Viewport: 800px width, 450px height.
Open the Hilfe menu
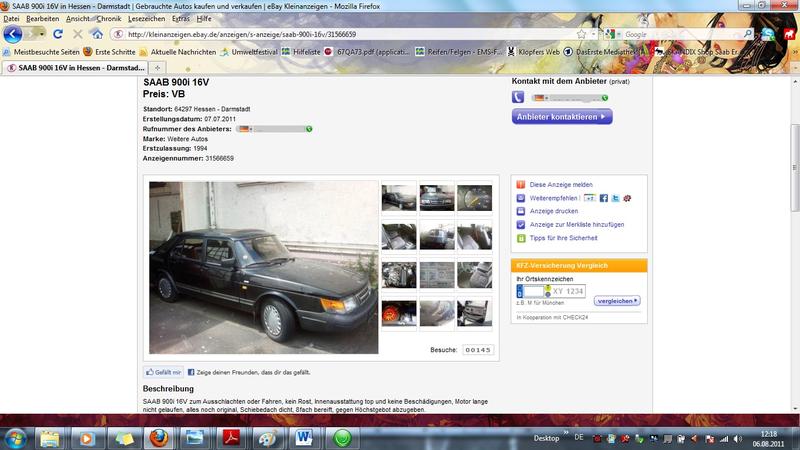(204, 19)
